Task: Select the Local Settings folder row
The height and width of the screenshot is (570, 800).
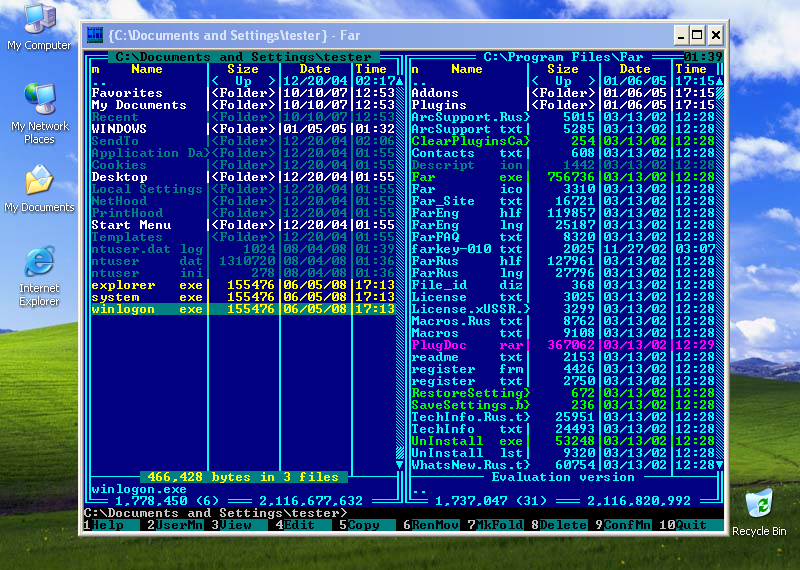Action: pyautogui.click(x=243, y=189)
